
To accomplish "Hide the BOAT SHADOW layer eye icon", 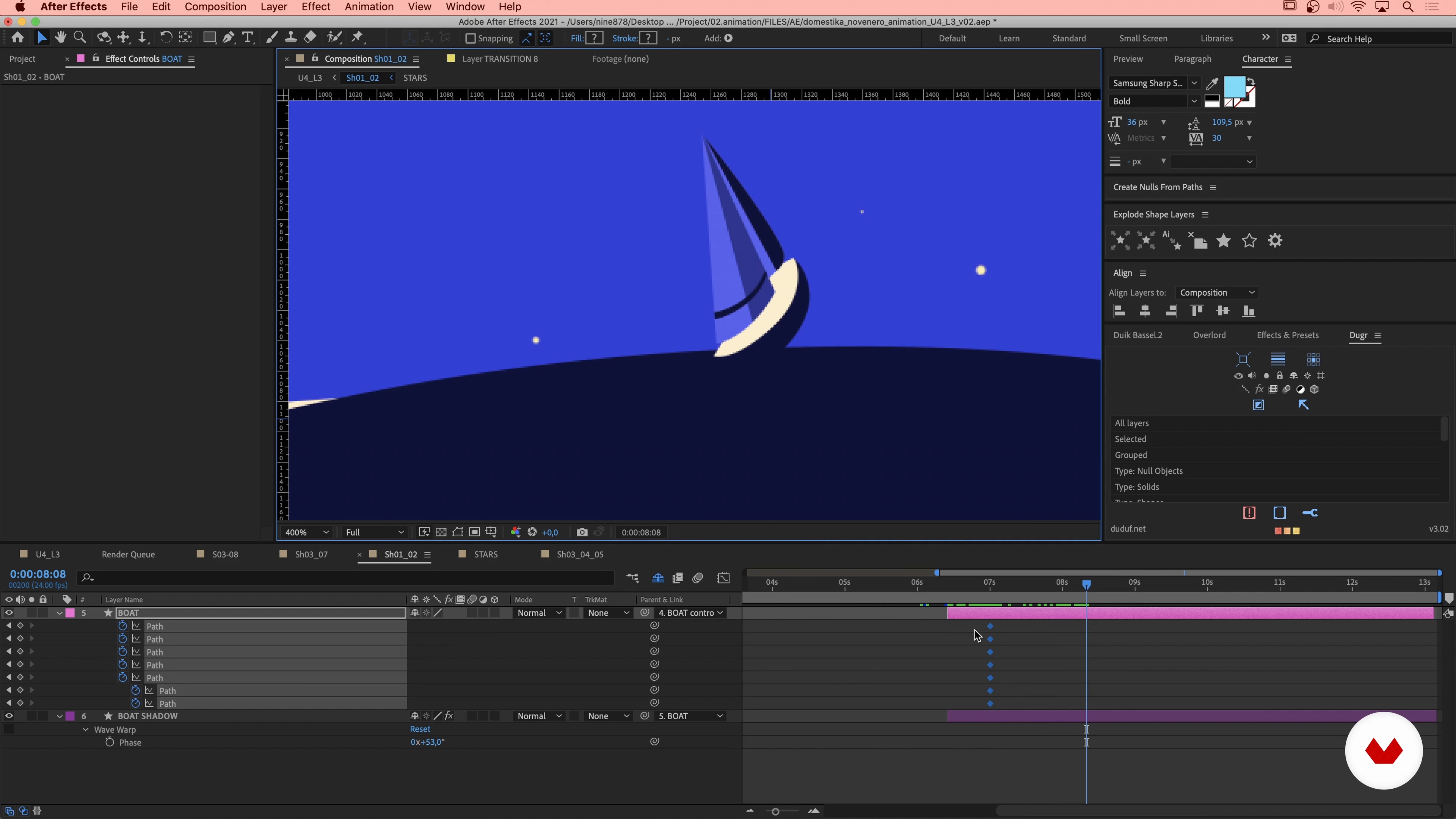I will 8,716.
